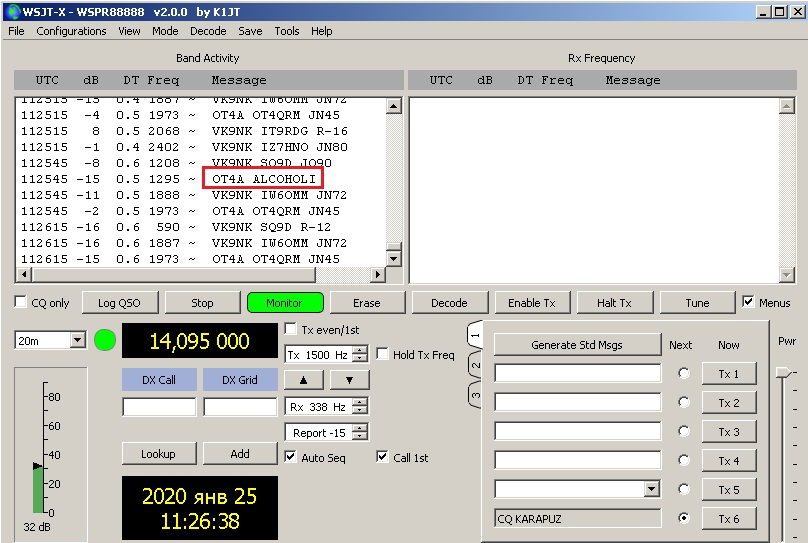Click the DX Call input field
The image size is (808, 543).
(x=159, y=406)
